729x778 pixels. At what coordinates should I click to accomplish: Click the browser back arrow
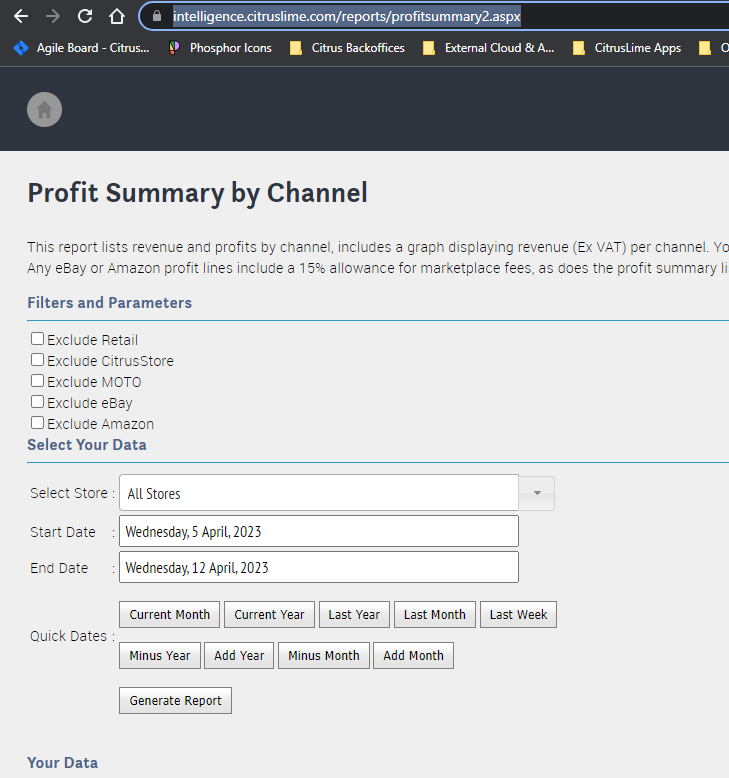pyautogui.click(x=21, y=16)
